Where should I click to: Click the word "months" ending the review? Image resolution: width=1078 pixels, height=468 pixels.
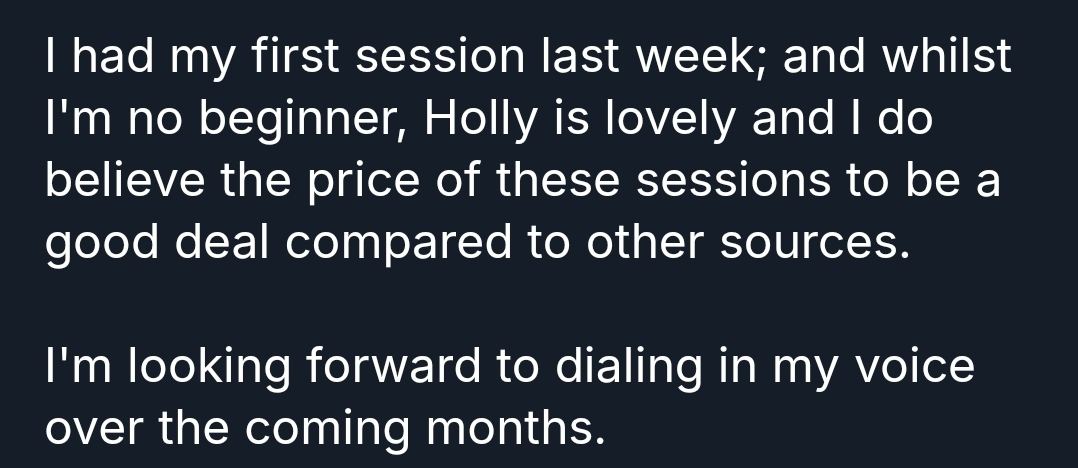click(518, 428)
